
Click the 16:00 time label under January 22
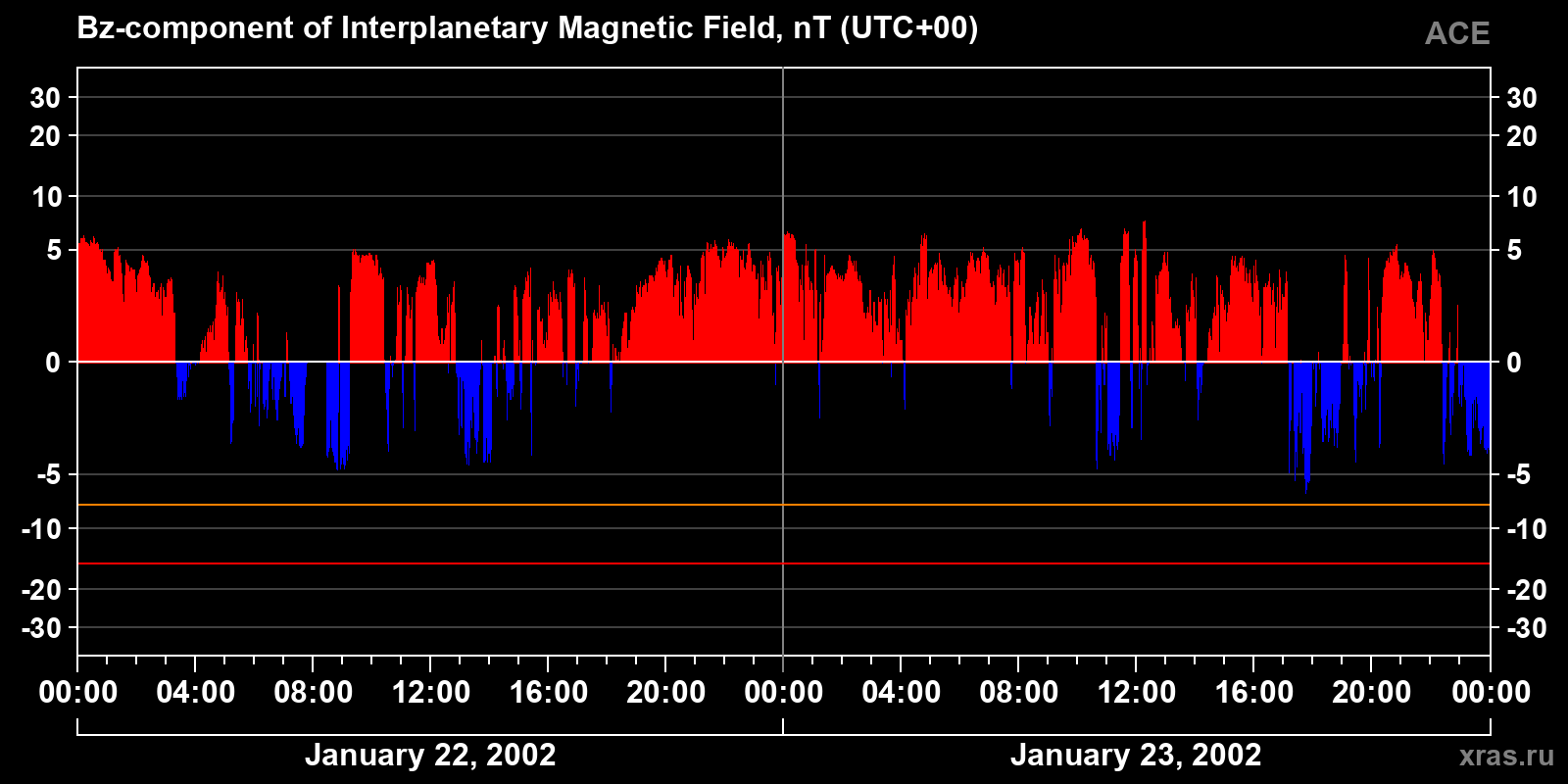(x=549, y=692)
